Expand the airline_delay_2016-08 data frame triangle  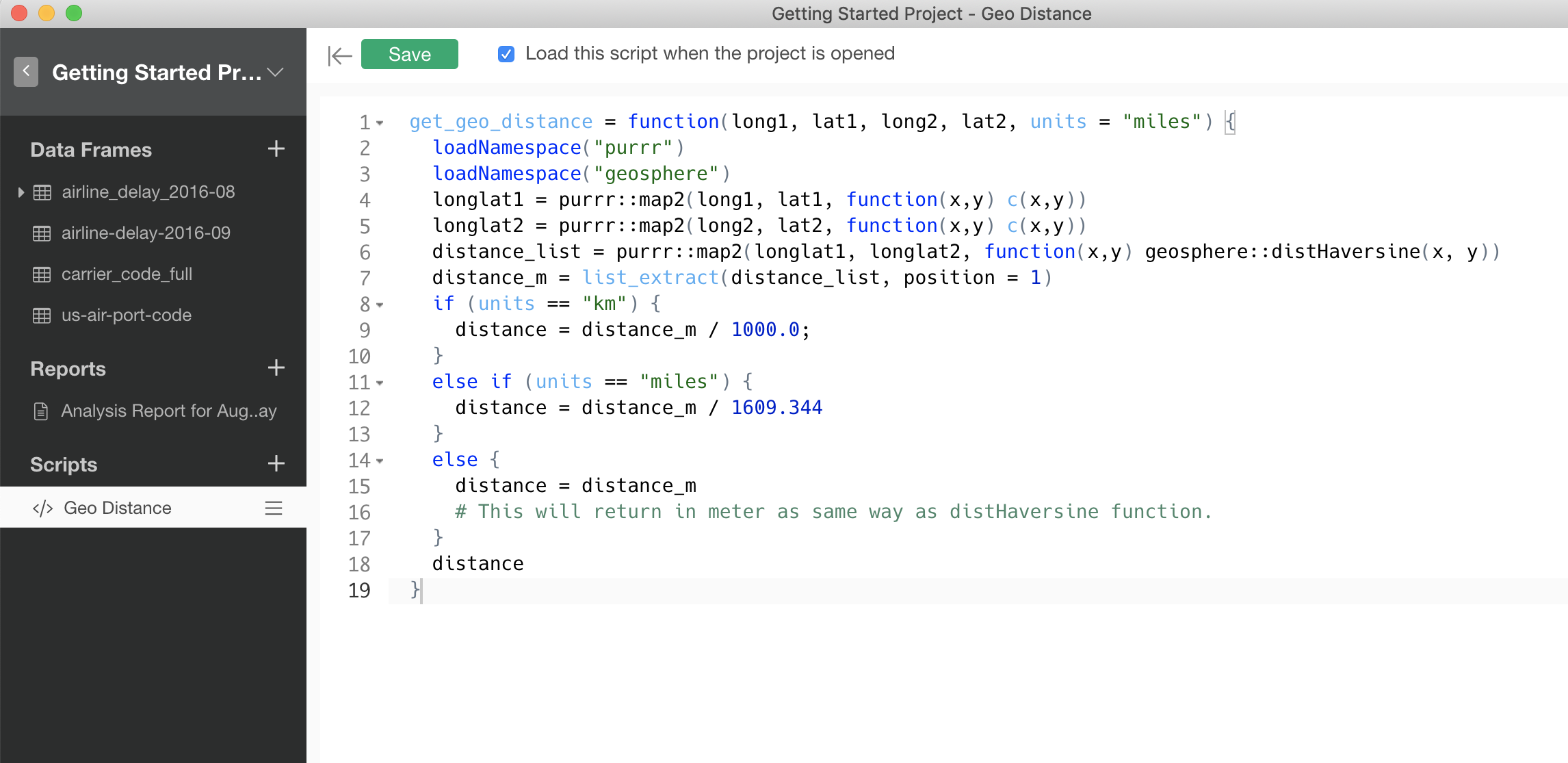[x=21, y=192]
